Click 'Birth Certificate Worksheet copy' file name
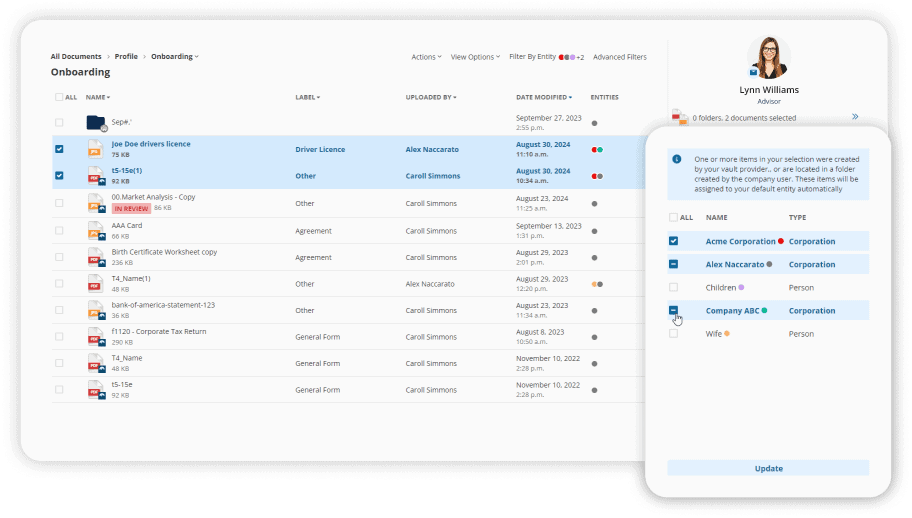The width and height of the screenshot is (912, 518). 164,252
